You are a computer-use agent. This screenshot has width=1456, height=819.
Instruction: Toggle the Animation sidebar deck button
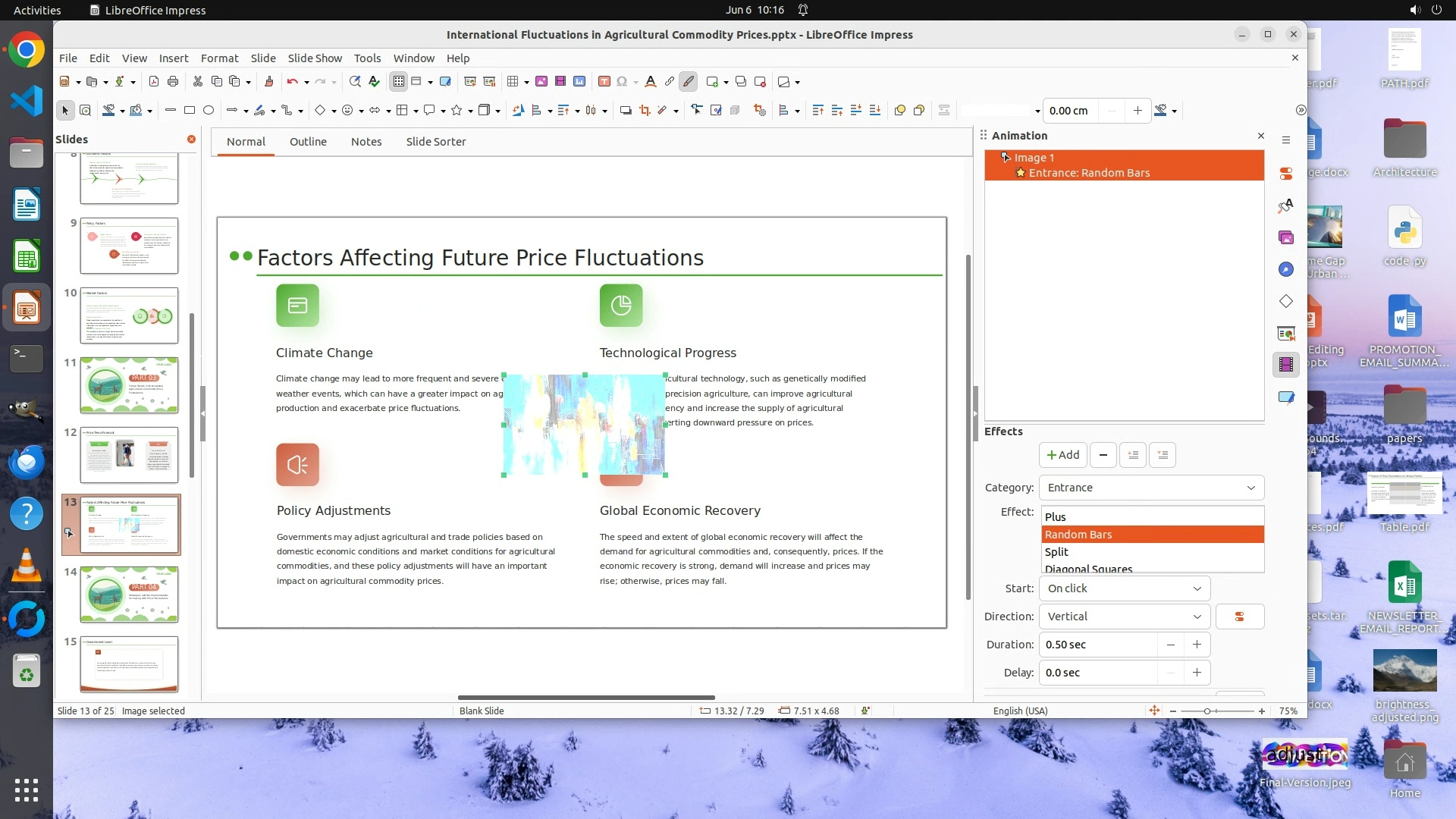(x=1286, y=365)
